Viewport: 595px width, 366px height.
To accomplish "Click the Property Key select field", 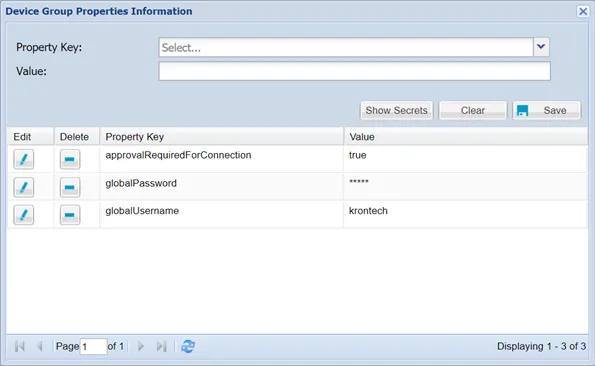I will coord(346,47).
